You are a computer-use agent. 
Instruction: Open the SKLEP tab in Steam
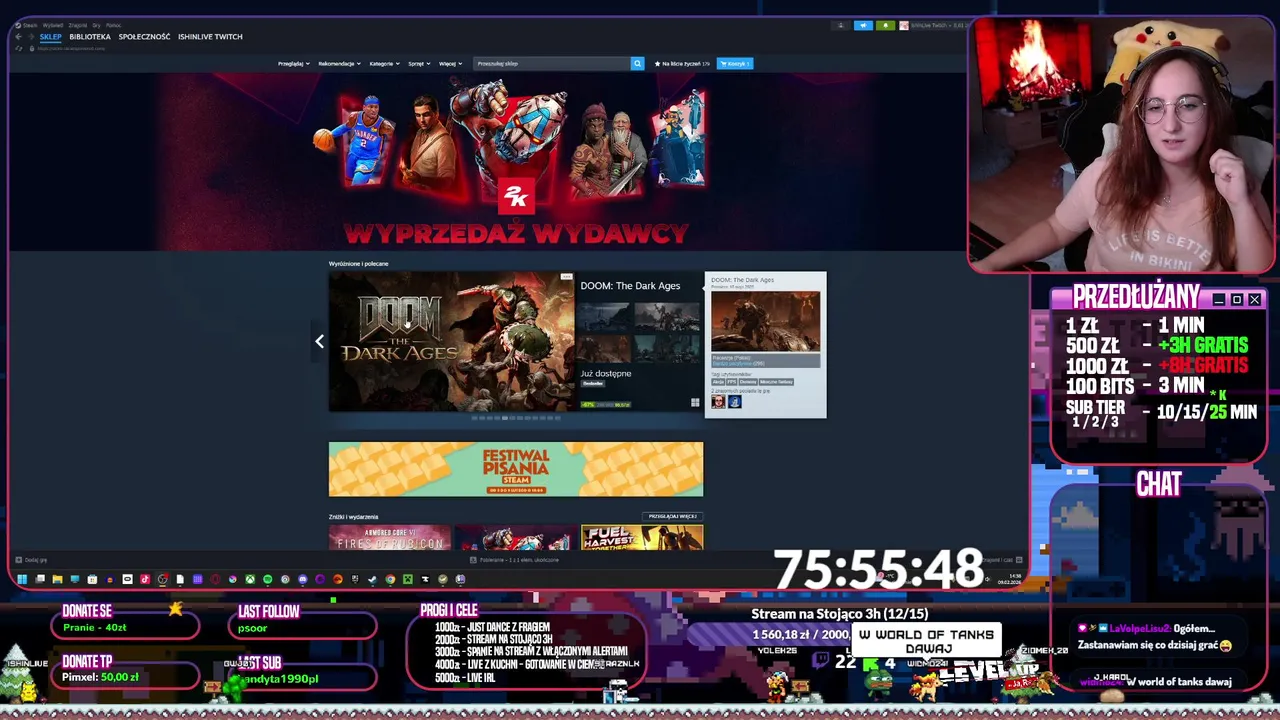pos(50,37)
